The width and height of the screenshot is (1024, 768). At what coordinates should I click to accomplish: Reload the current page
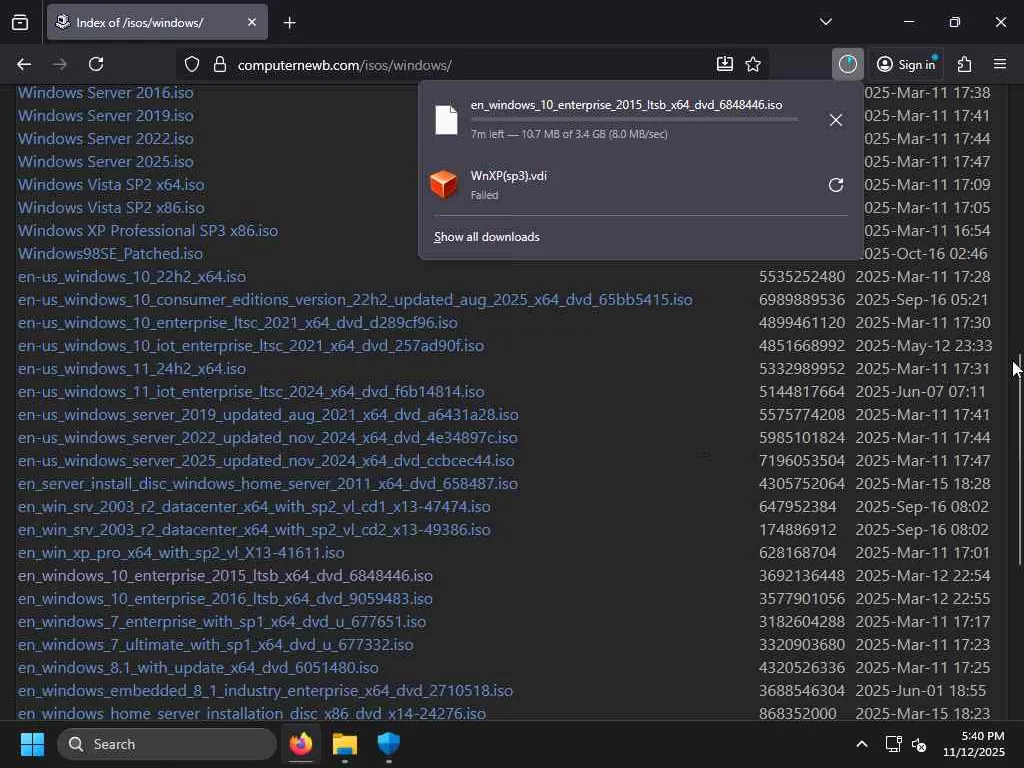coord(96,64)
